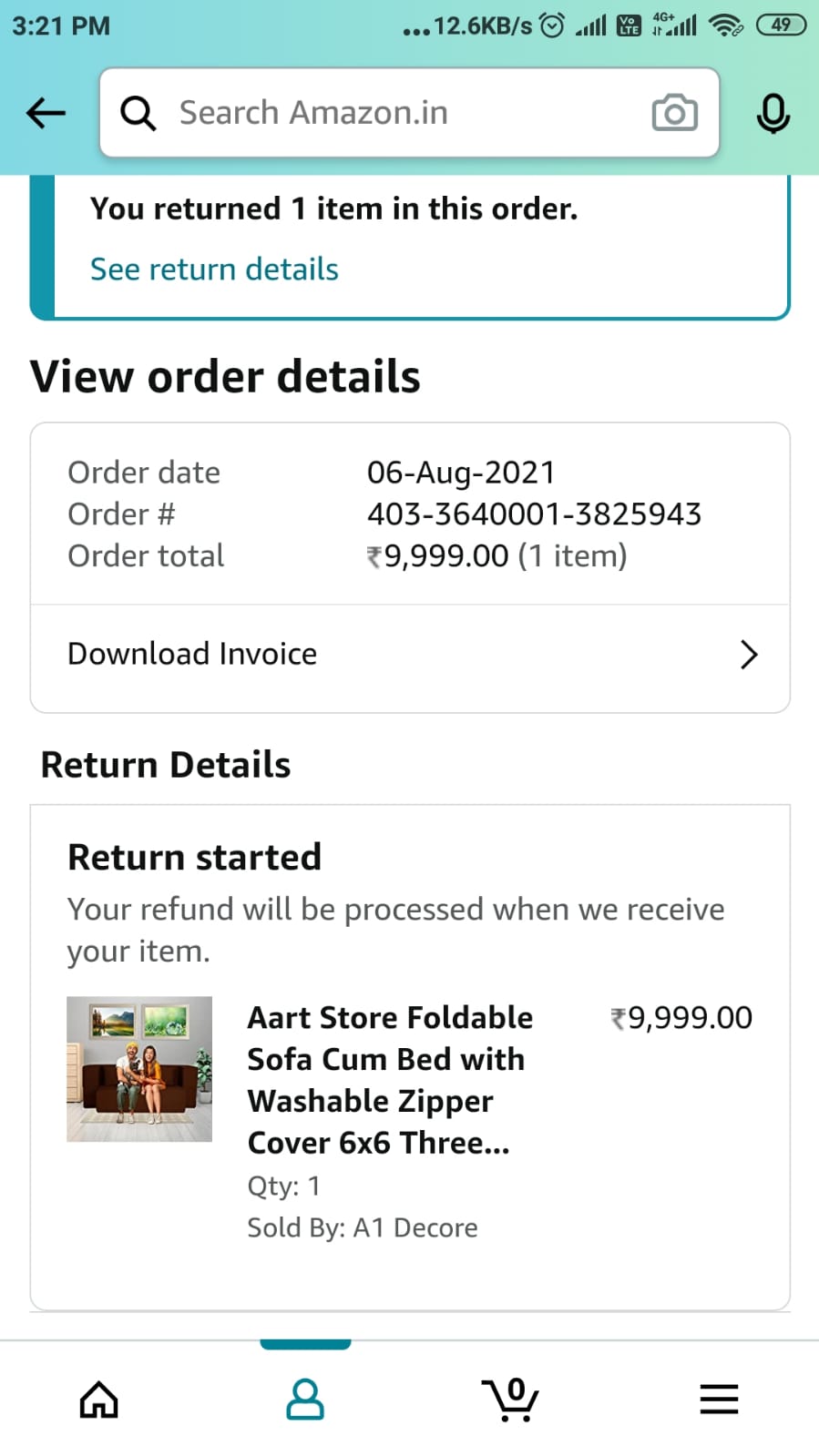Tap the item price ₹9,999.00
Screen dimensions: 819x1456
pyautogui.click(x=681, y=1018)
